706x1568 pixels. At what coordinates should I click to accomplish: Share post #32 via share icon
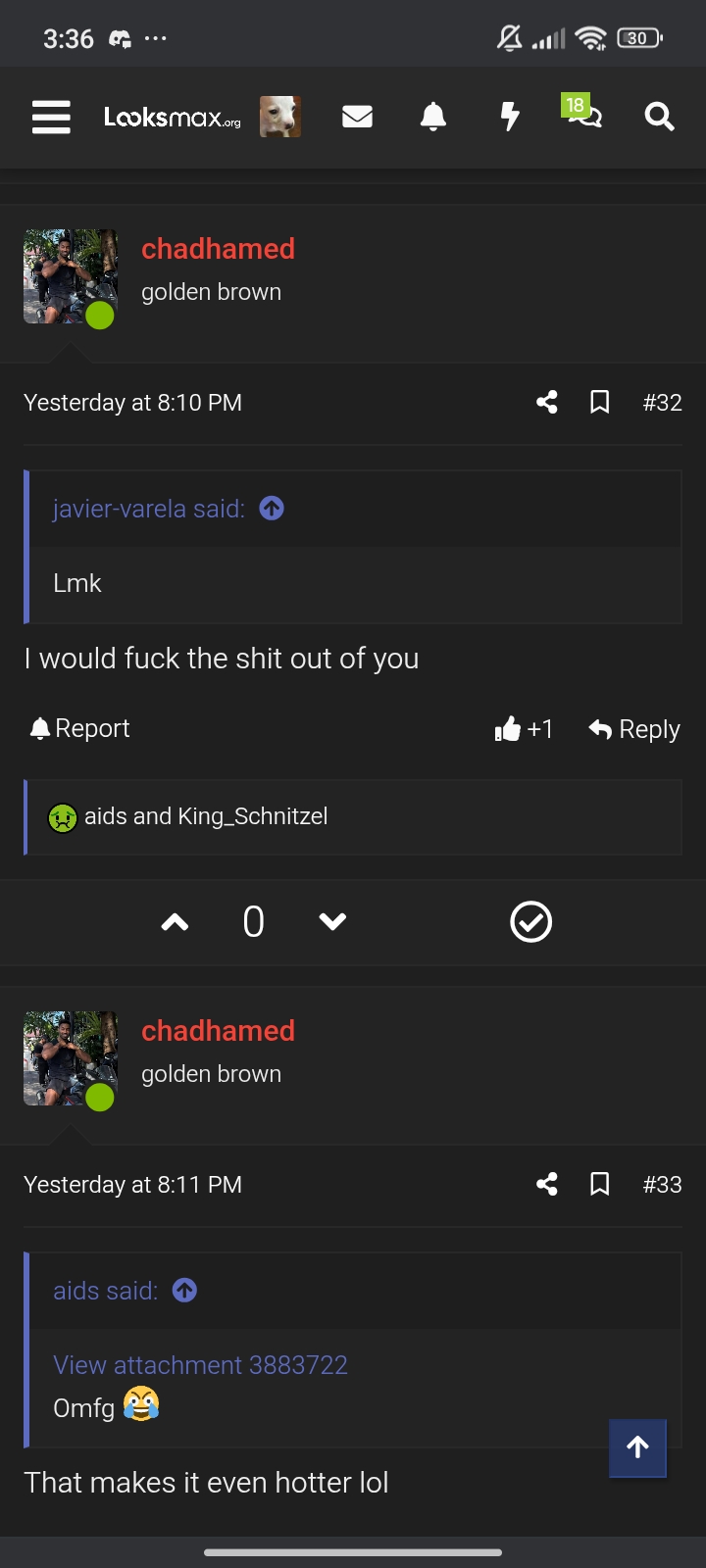(x=547, y=402)
